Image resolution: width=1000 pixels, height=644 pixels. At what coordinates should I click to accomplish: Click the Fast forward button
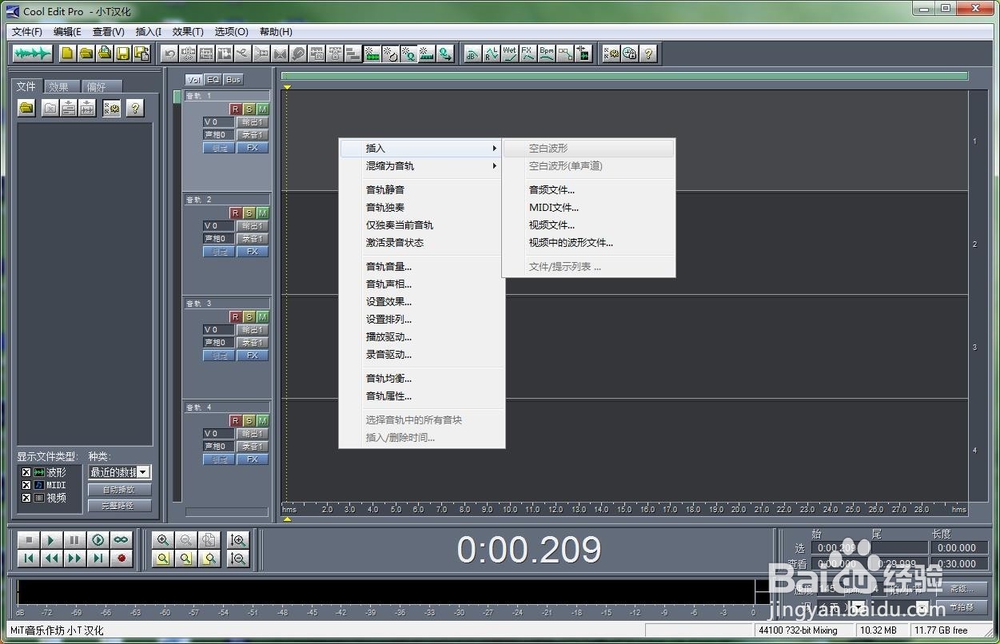[74, 559]
